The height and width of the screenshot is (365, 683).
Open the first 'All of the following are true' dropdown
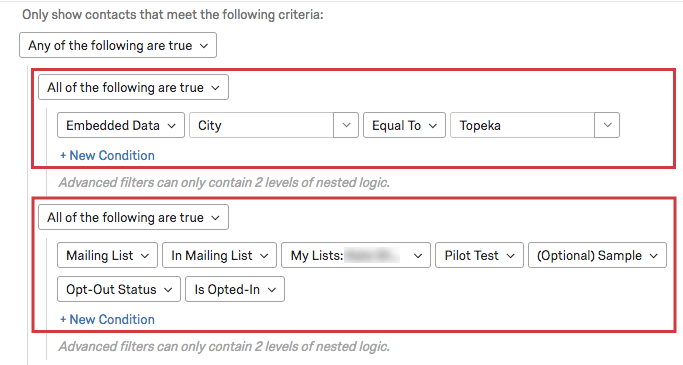point(133,88)
